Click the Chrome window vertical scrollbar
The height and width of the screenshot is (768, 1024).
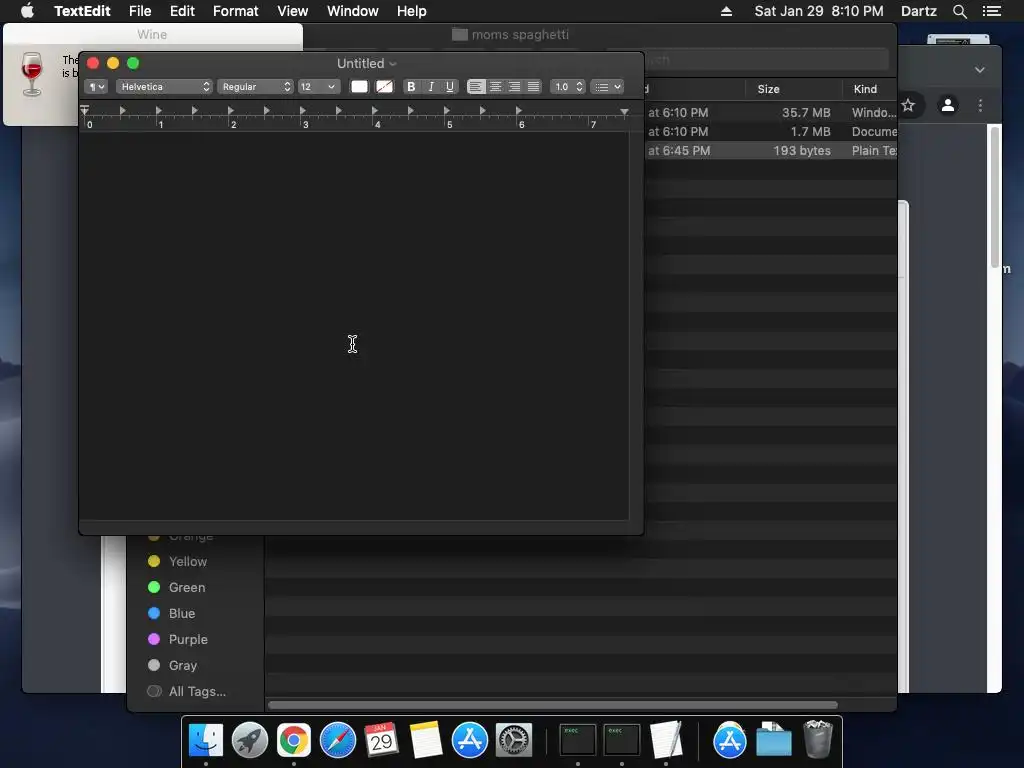995,196
